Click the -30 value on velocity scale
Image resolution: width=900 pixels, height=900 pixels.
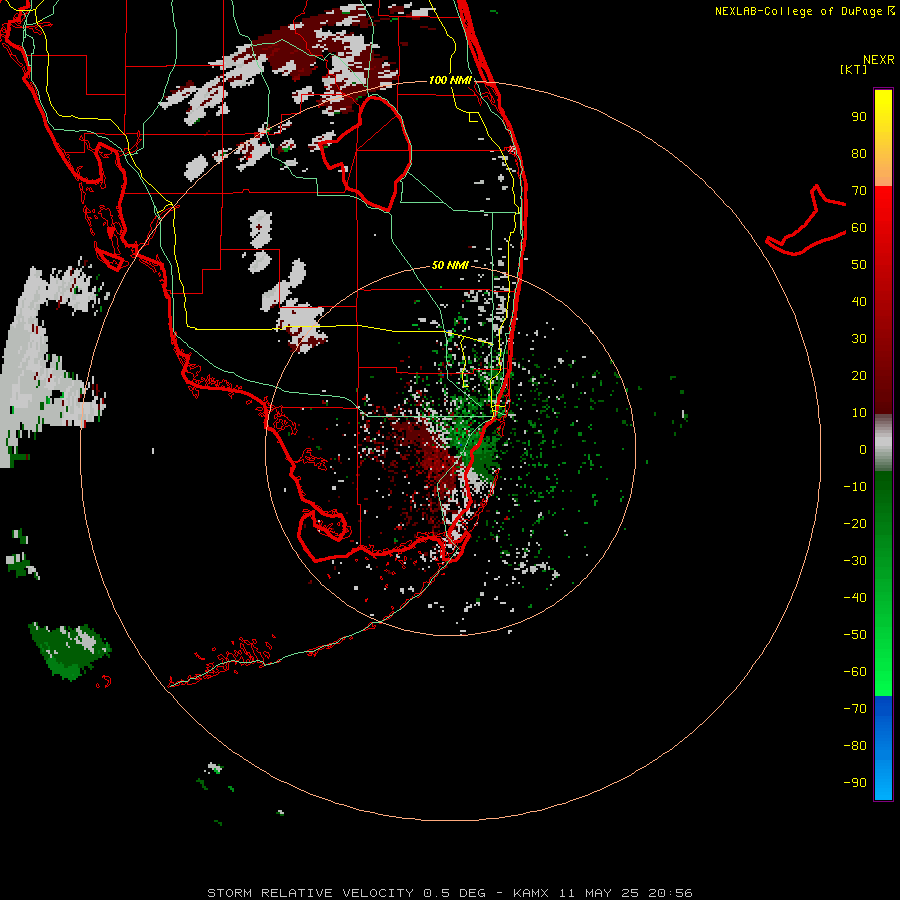point(855,561)
